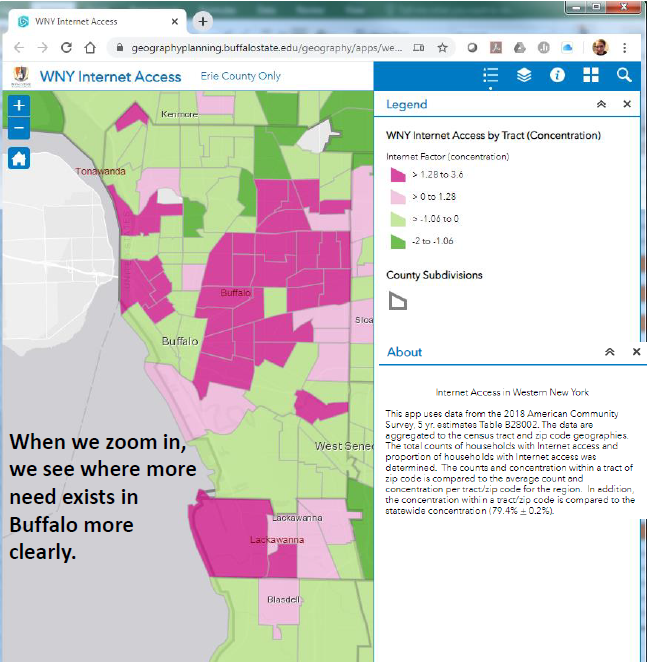Screen dimensions: 647x662
Task: Reset map to default home extent
Action: pos(19,158)
